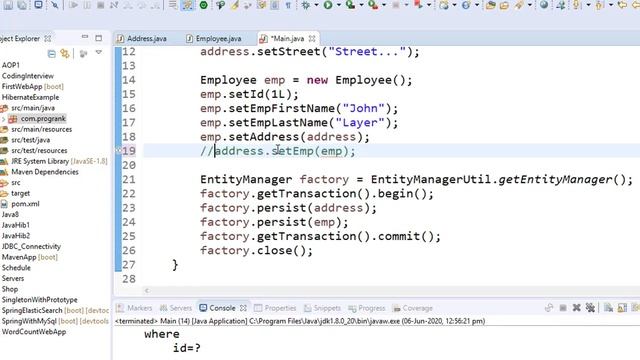Screen dimensions: 640x360
Task: Click Remove Launch X icon in console
Action: click(x=576, y=308)
